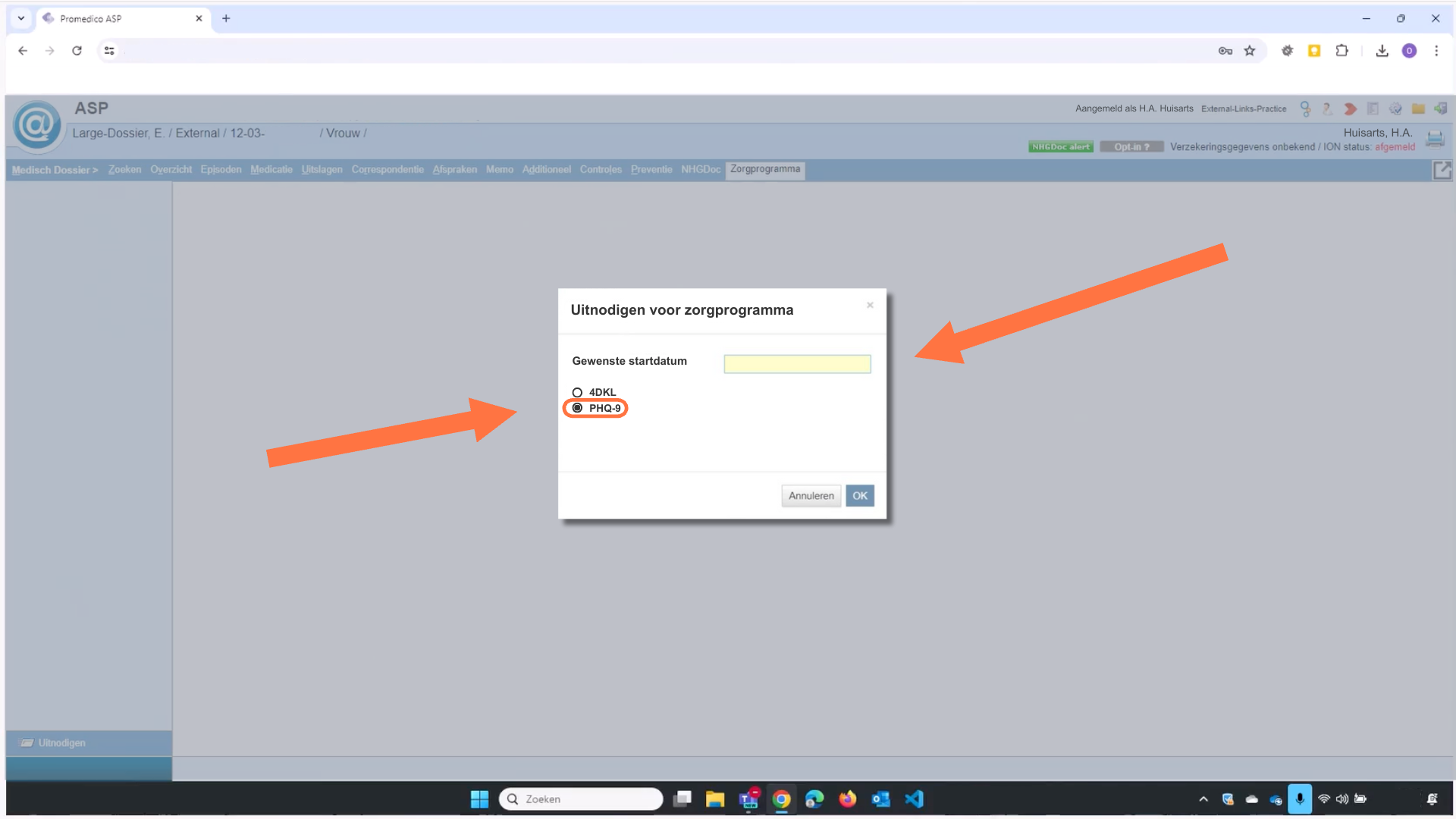Select the PHQ-9 radio option
This screenshot has height=819, width=1456.
point(577,408)
